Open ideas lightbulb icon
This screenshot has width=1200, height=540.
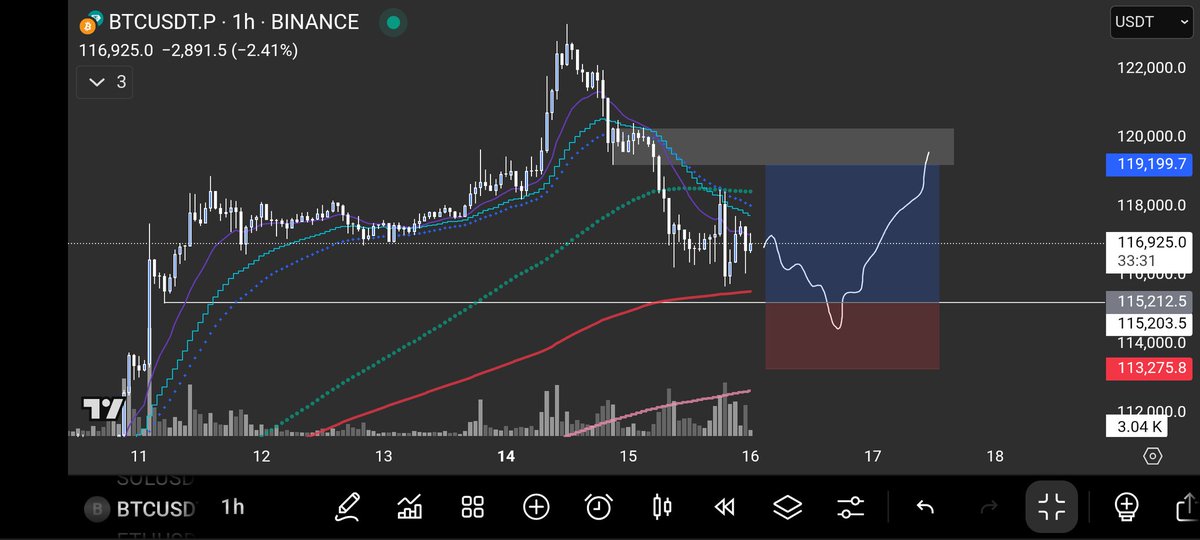click(1127, 507)
